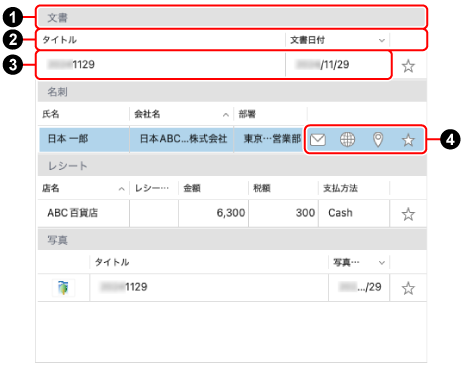The height and width of the screenshot is (369, 463).
Task: Select the photo date cell ending /29
Action: point(359,287)
